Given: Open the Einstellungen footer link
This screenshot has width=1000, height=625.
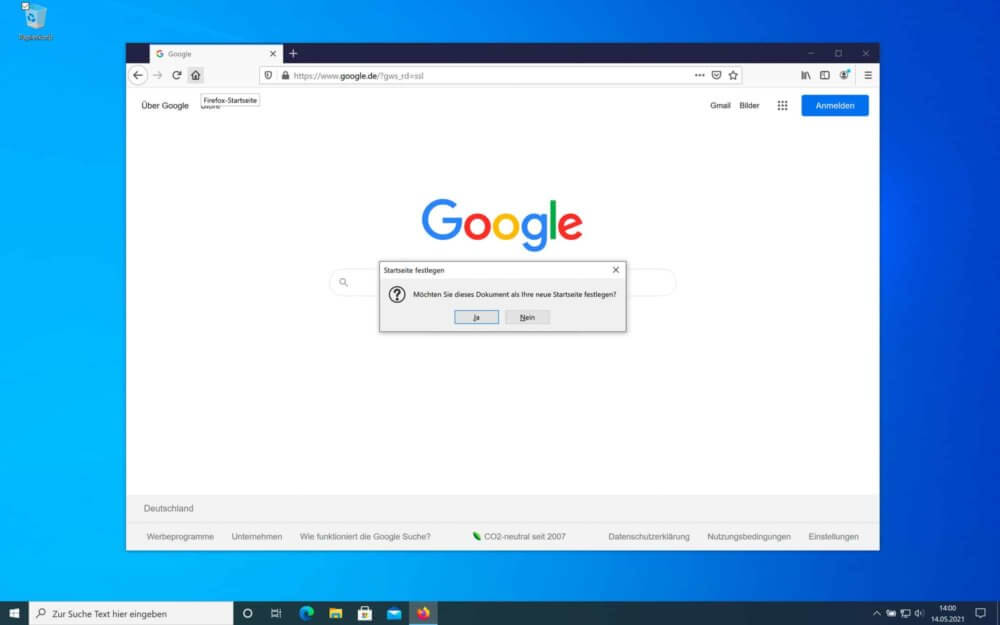Looking at the screenshot, I should point(834,536).
